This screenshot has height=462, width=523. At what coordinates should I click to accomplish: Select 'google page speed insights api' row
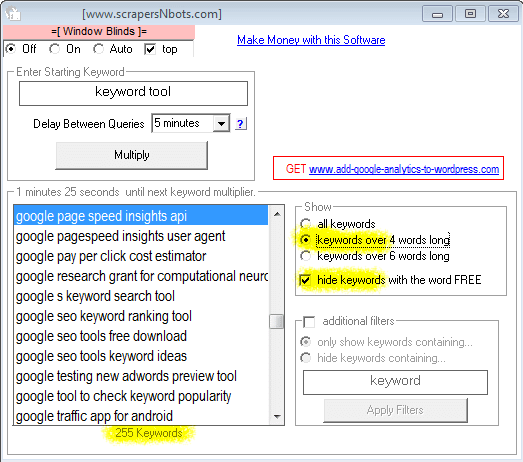click(141, 216)
